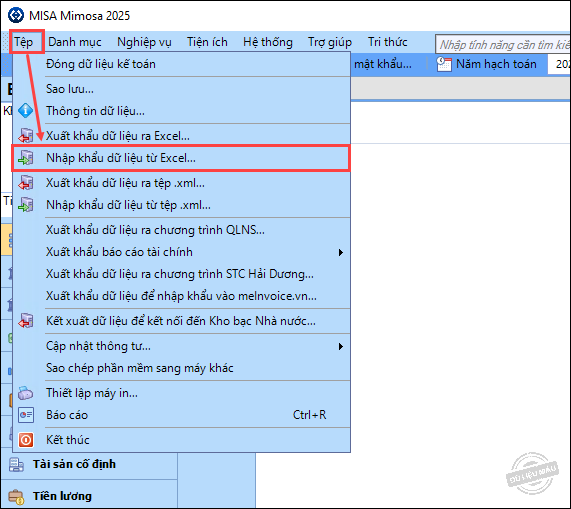Image resolution: width=571 pixels, height=509 pixels.
Task: Click the Xuất khẩu ra tệp .xml icon
Action: point(26,183)
